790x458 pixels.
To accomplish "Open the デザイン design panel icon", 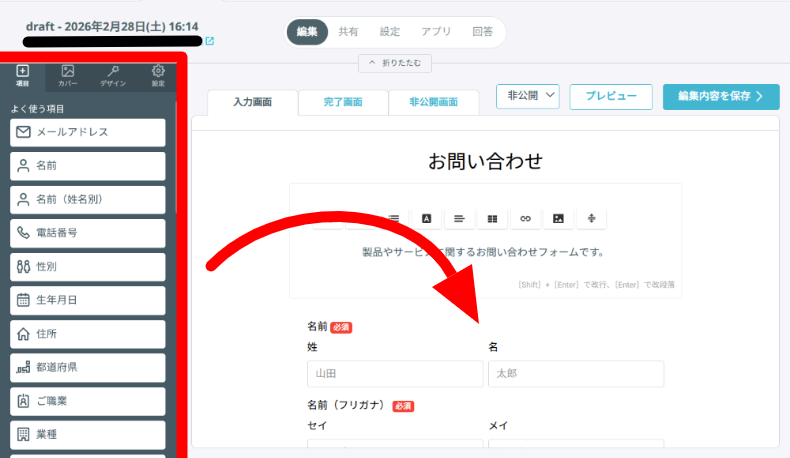I will (113, 76).
